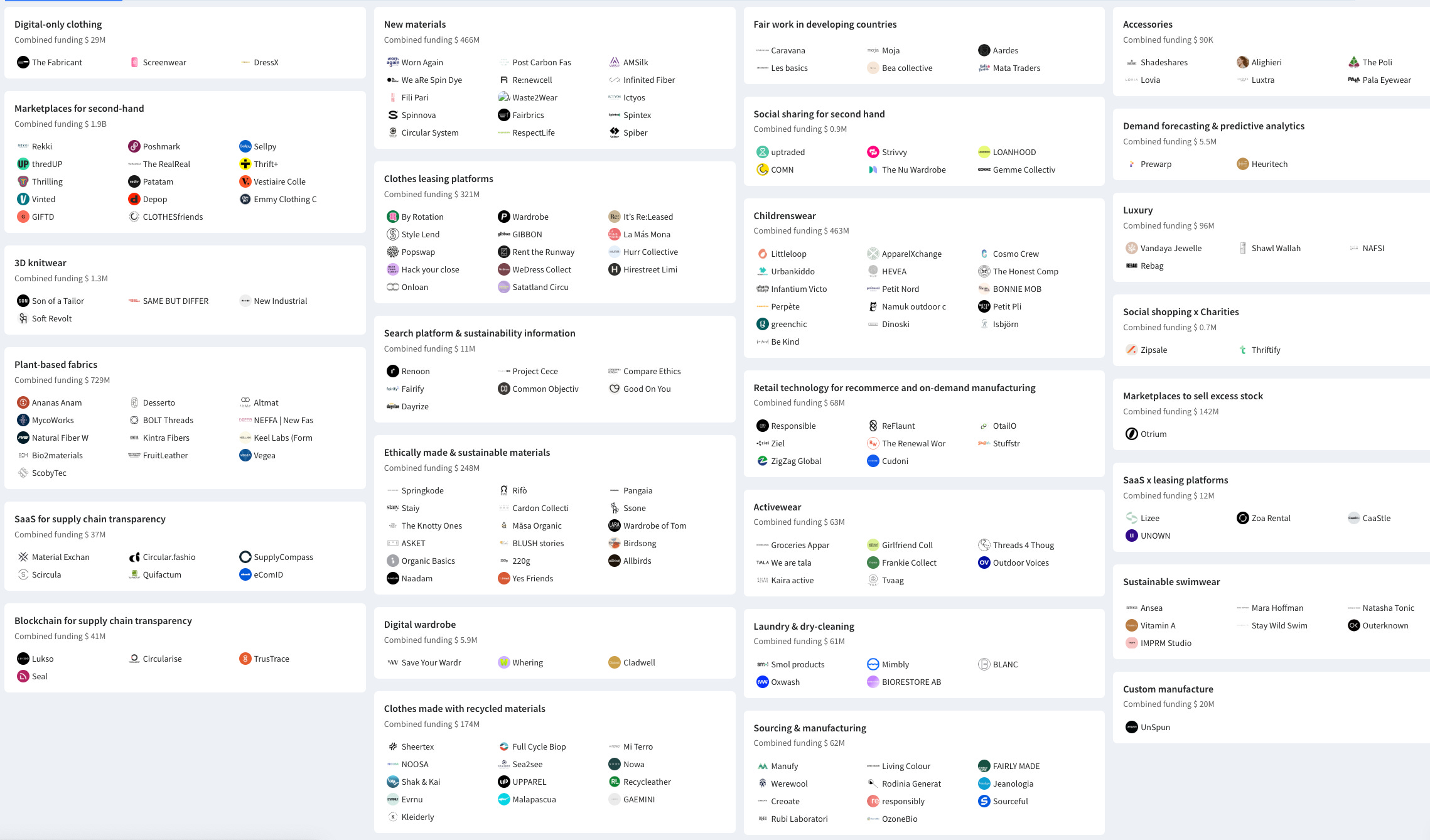Click the Thrift+ yellow logo icon

pos(245,164)
